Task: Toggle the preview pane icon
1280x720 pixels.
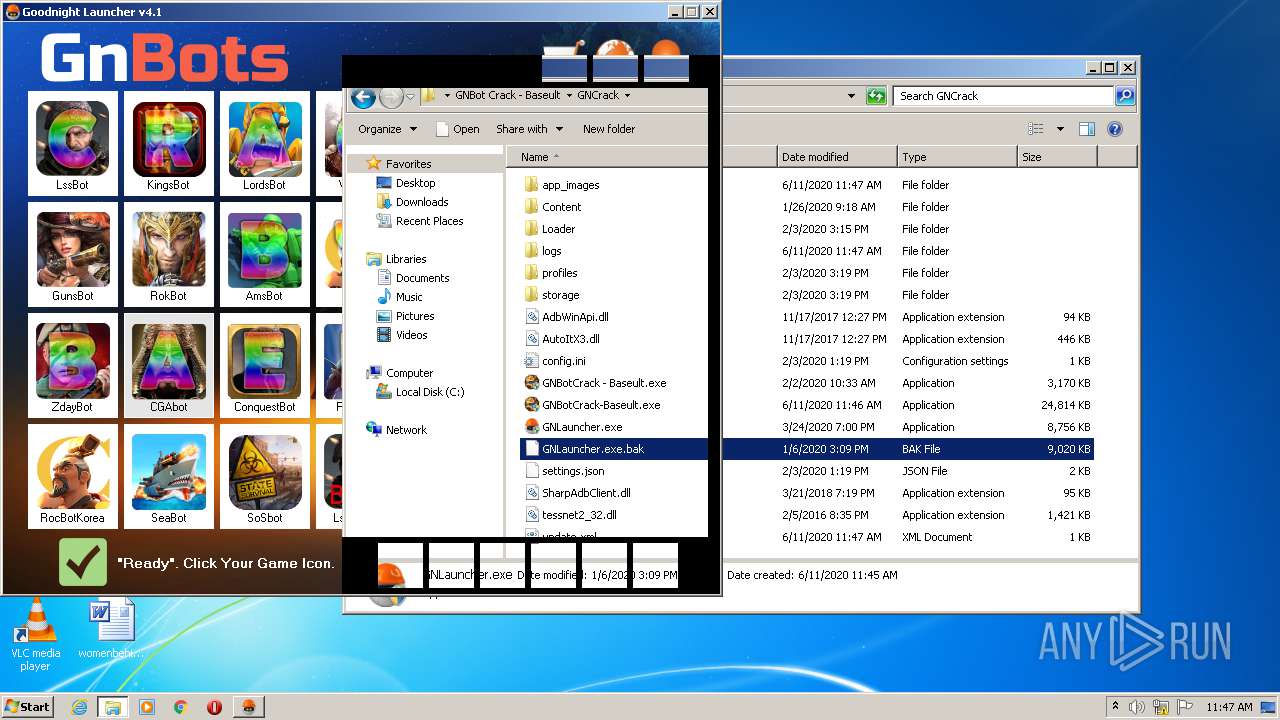Action: click(1087, 129)
